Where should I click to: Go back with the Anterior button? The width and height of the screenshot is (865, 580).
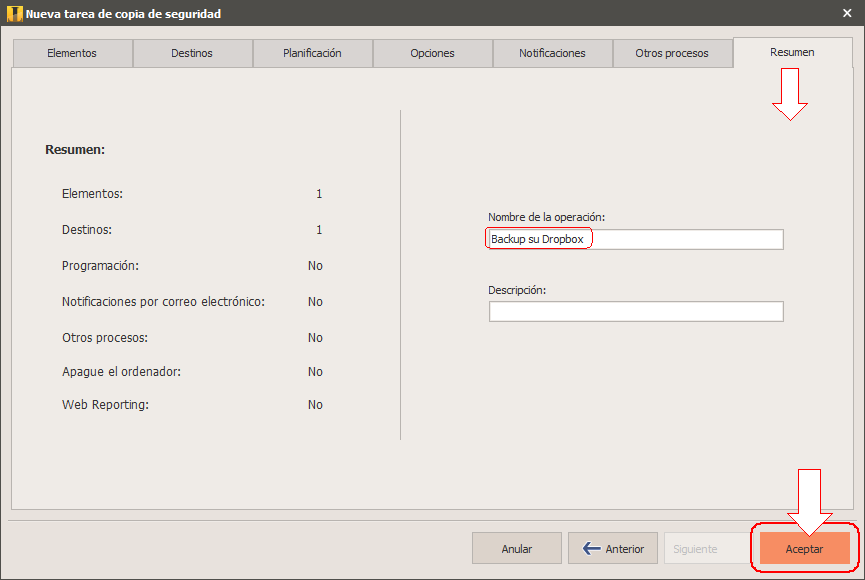[x=613, y=549]
